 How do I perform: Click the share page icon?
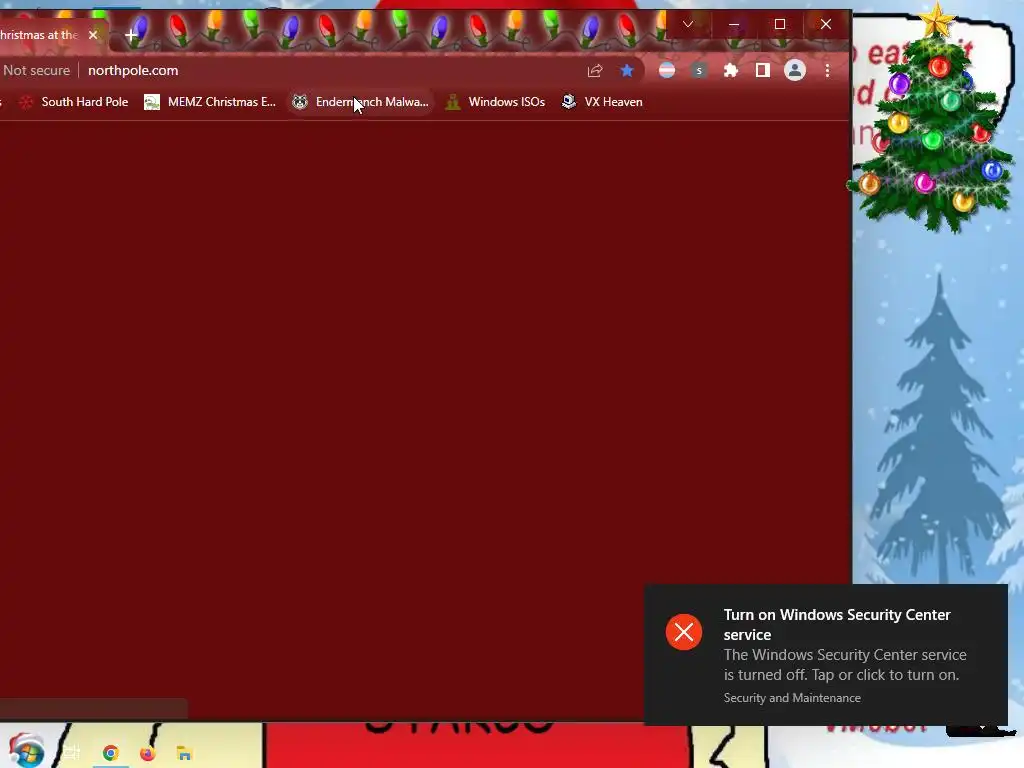point(594,71)
